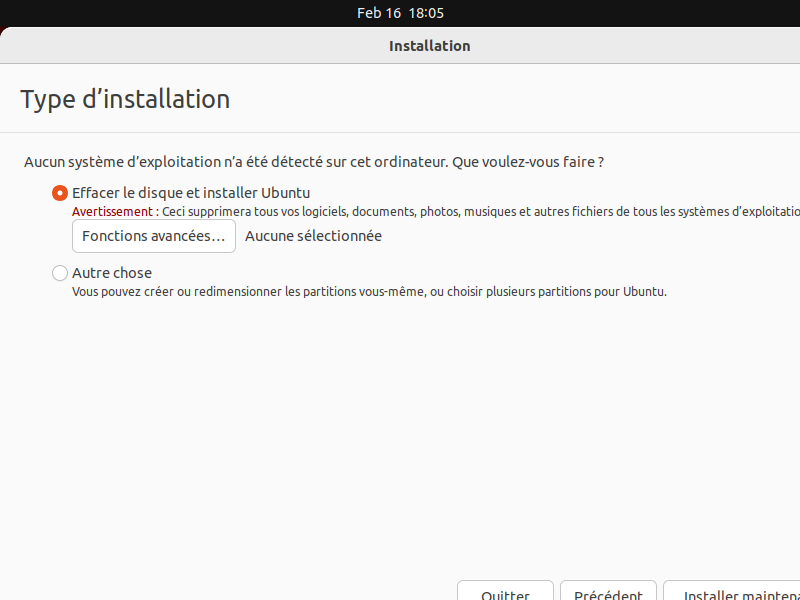Click the Installation window title bar
The image size is (800, 600).
click(429, 46)
